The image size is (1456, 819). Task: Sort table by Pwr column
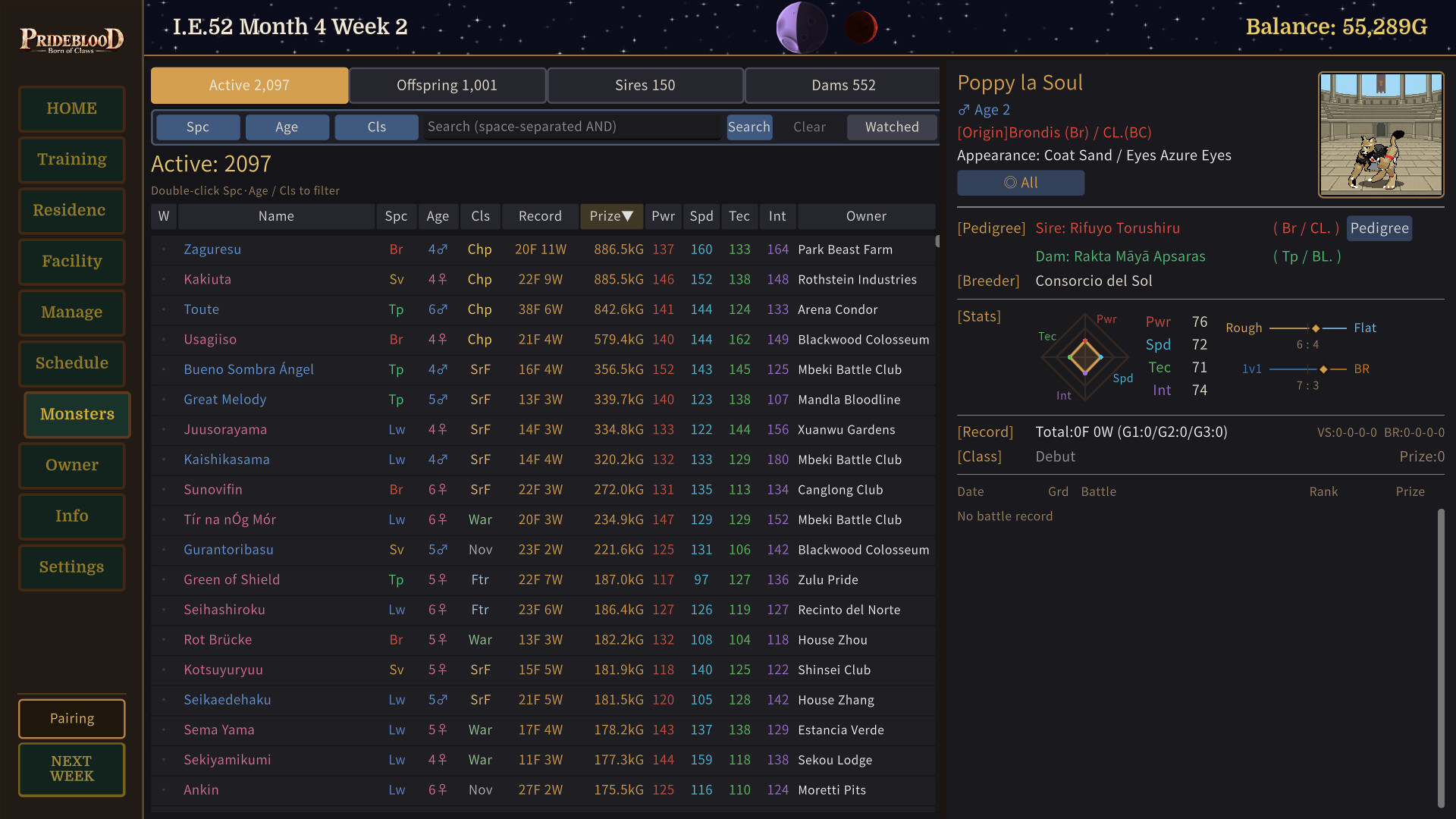click(x=663, y=216)
